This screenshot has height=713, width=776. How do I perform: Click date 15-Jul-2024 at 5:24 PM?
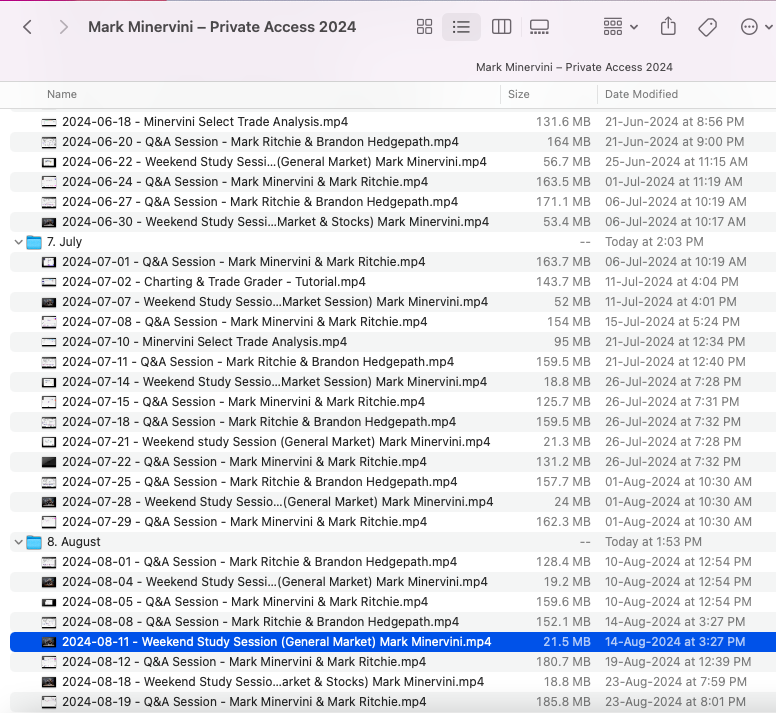pyautogui.click(x=672, y=322)
